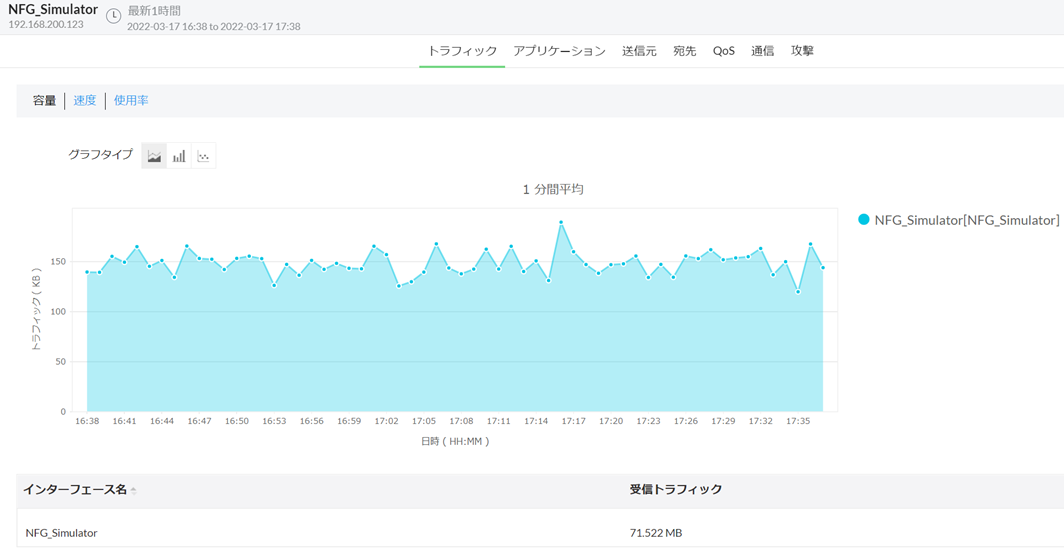
Task: Switch to the 攻撃 tab
Action: pyautogui.click(x=802, y=51)
